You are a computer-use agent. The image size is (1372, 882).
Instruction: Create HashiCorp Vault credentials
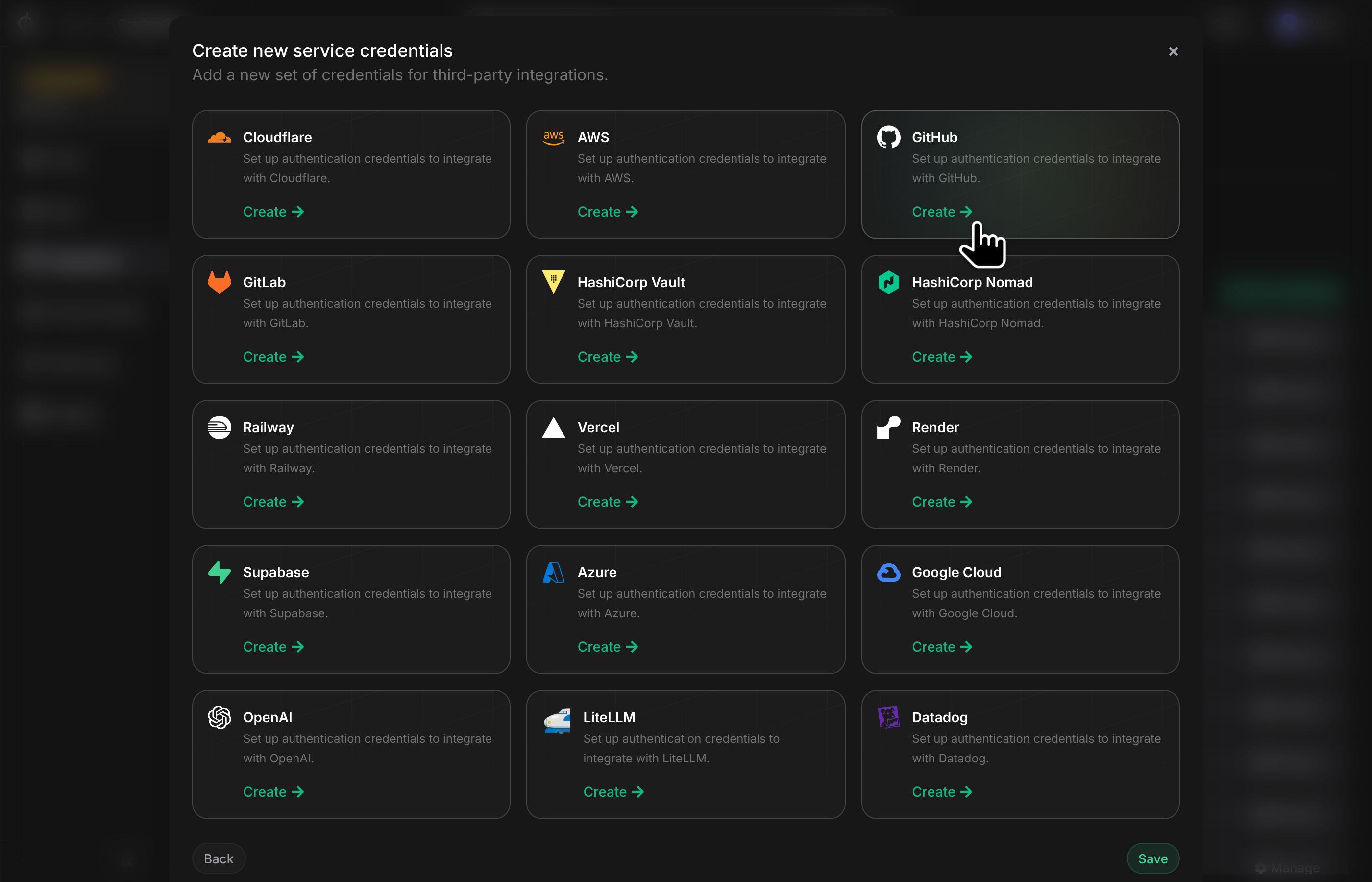click(608, 357)
